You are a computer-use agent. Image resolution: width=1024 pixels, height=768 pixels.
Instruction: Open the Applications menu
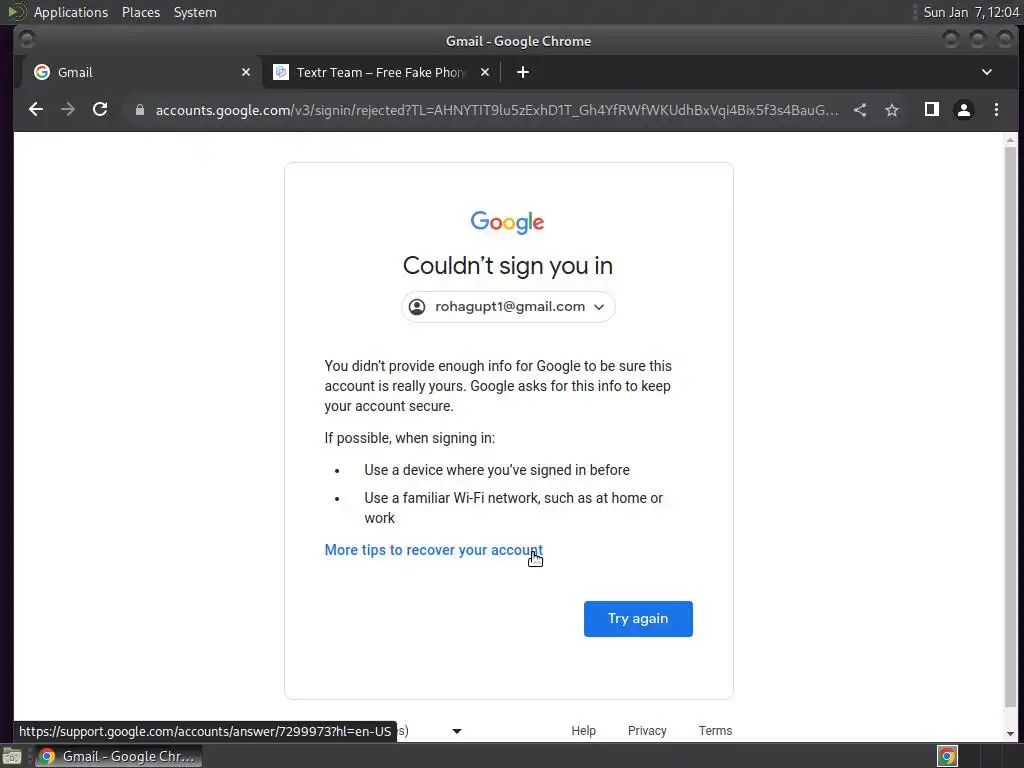click(71, 12)
